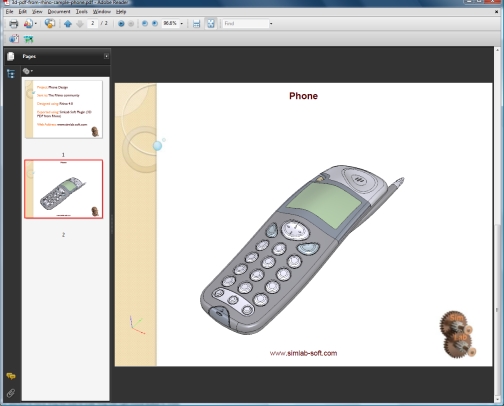Click the "/ 2" total pages label
This screenshot has height=406, width=504.
[x=104, y=23]
